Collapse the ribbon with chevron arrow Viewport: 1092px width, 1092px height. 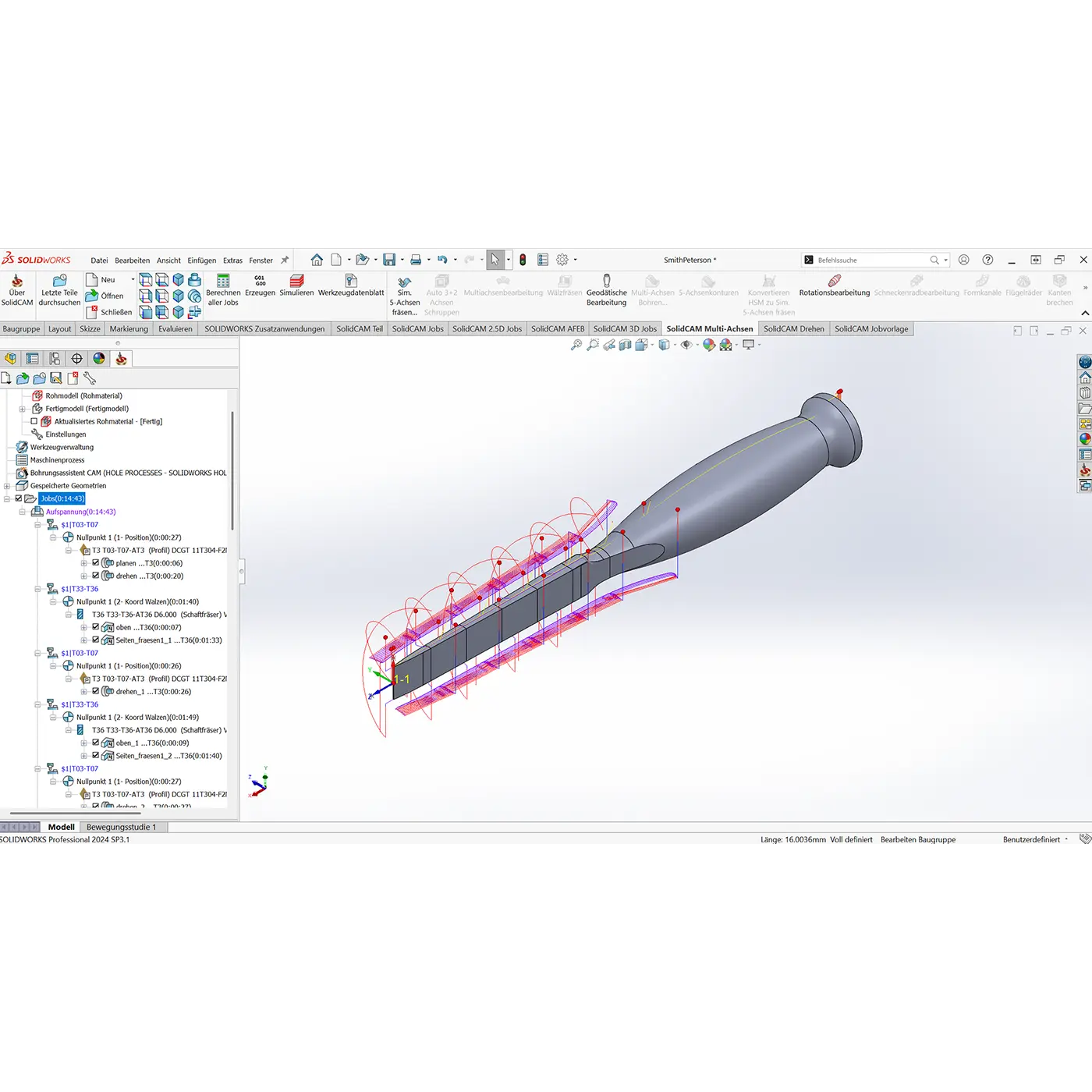coord(1085,313)
